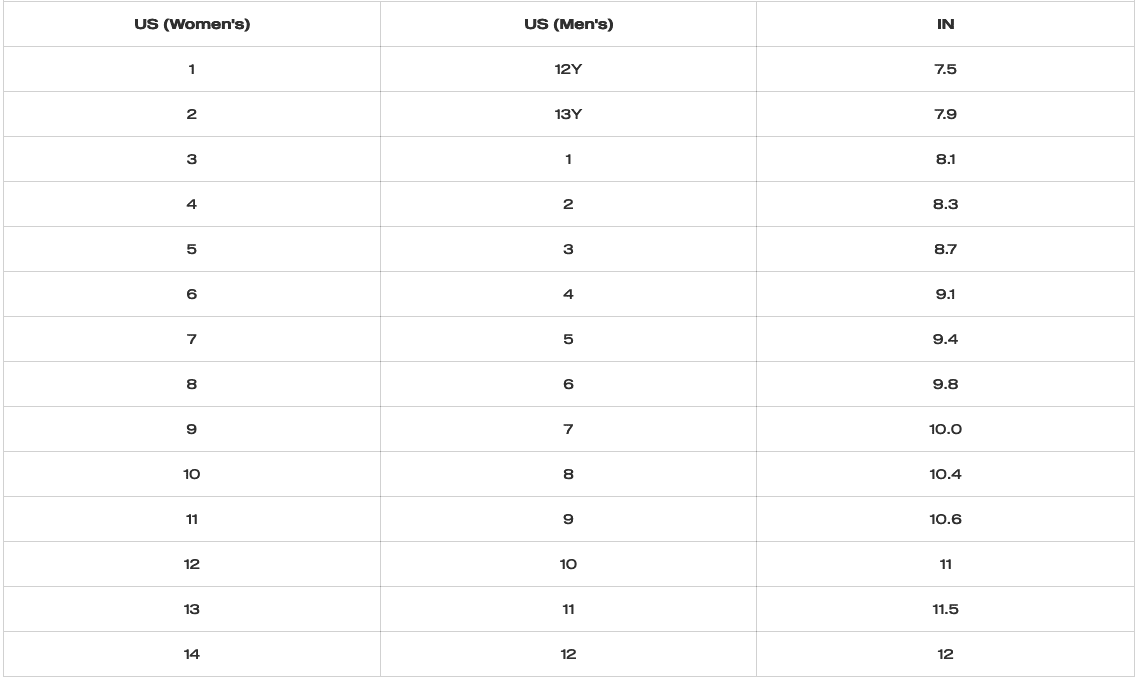Click women's size 14 cell
The width and height of the screenshot is (1140, 681).
192,654
